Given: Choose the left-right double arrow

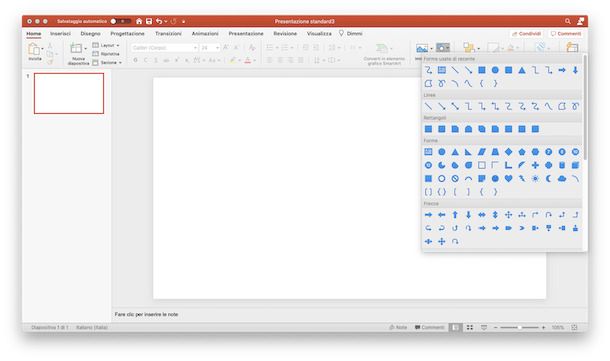Looking at the screenshot, I should pyautogui.click(x=482, y=215).
